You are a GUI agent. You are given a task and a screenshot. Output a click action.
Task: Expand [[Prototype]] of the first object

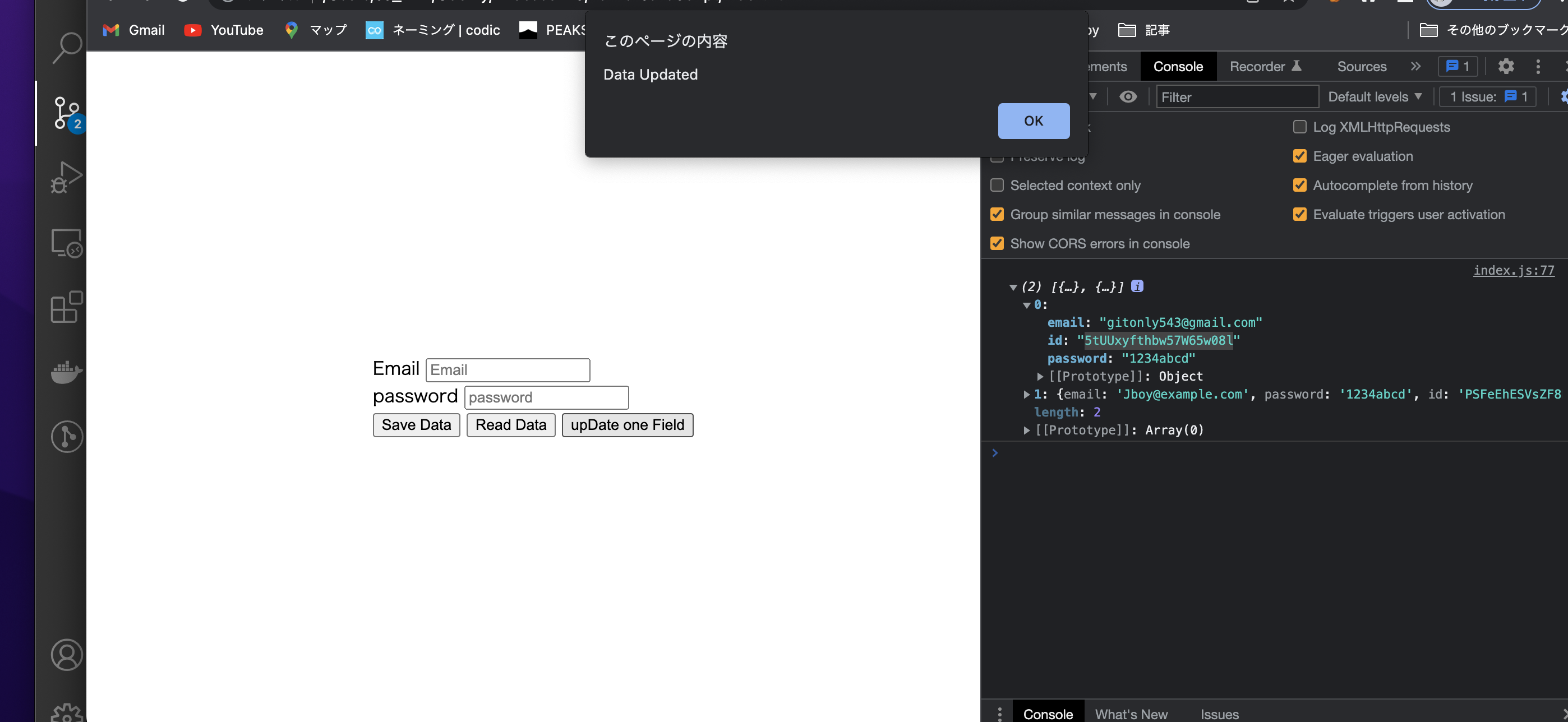click(1041, 376)
